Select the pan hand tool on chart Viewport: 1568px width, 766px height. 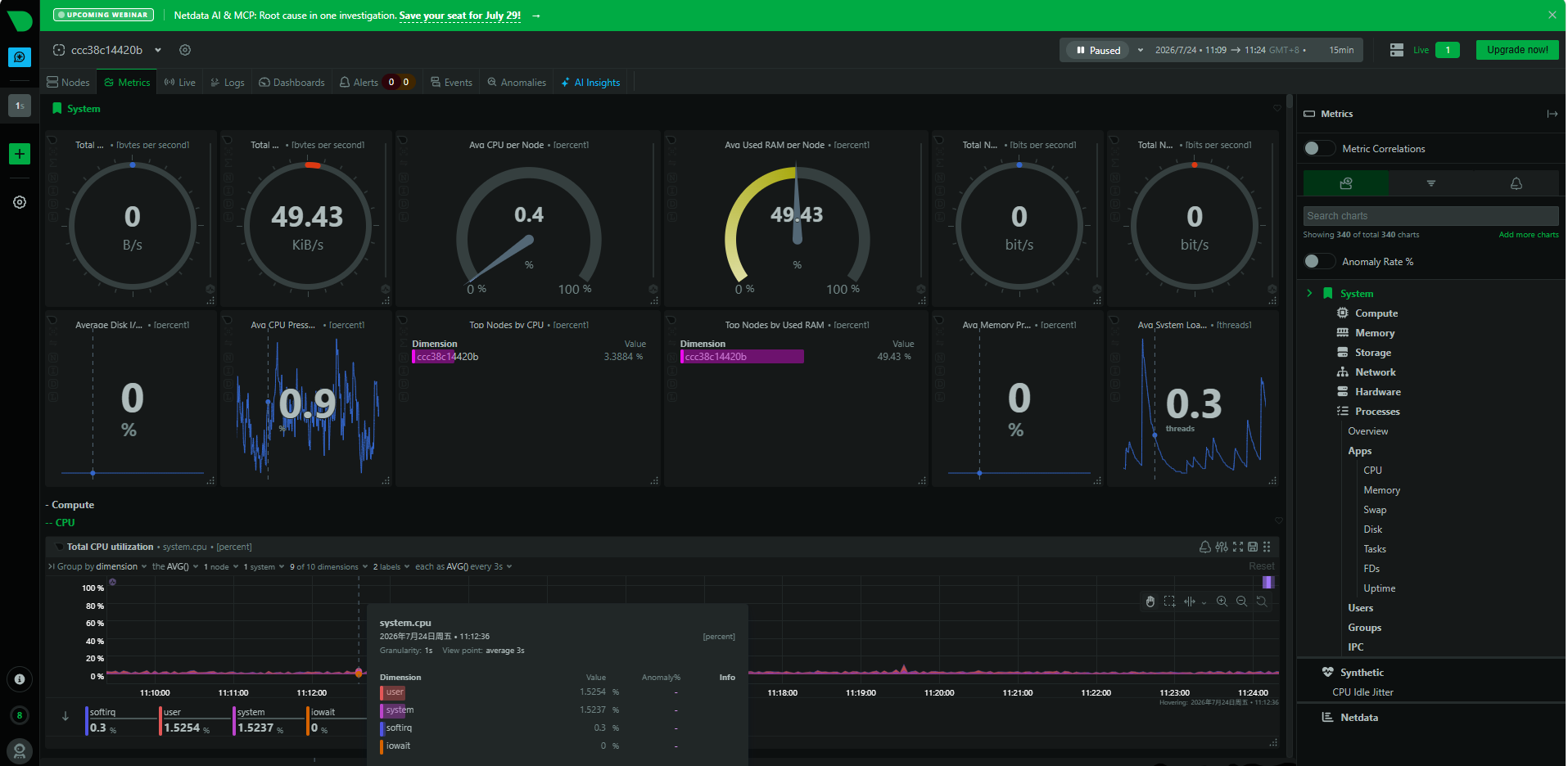[1150, 602]
